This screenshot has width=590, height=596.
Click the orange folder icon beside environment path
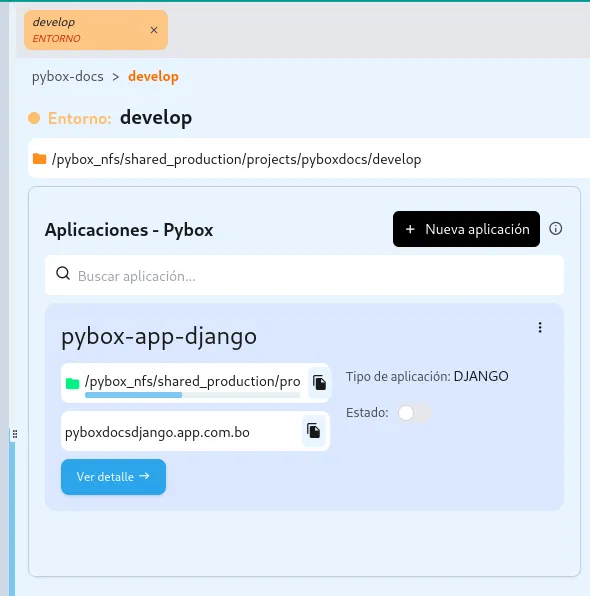coord(40,159)
